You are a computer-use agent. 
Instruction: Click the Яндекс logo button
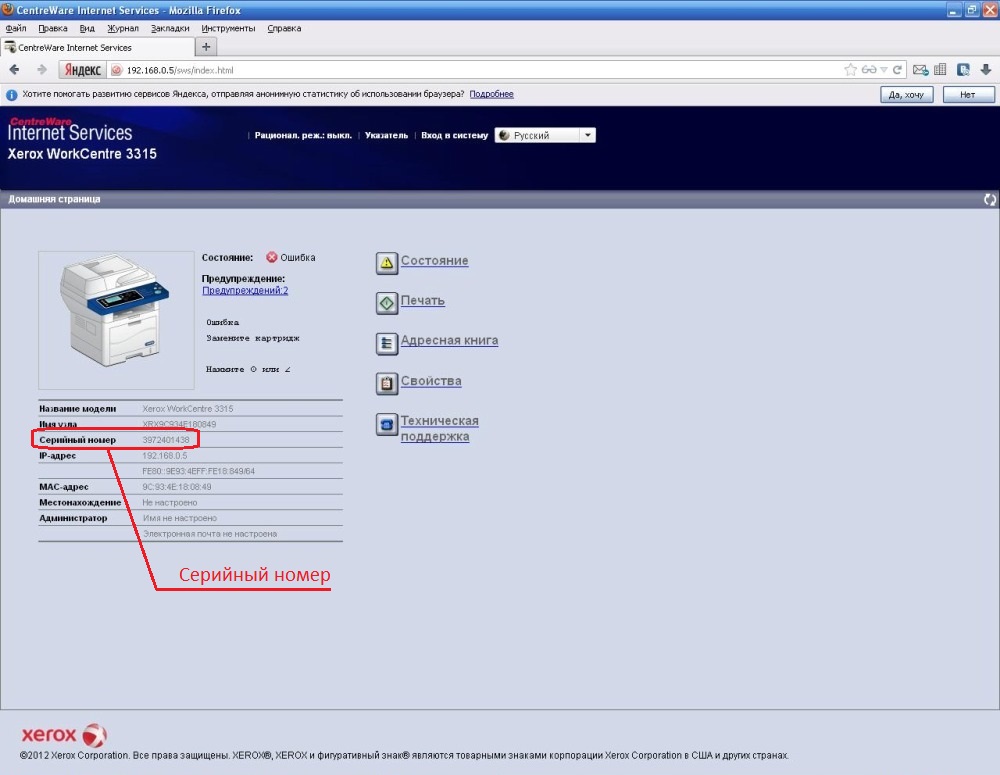[x=82, y=70]
